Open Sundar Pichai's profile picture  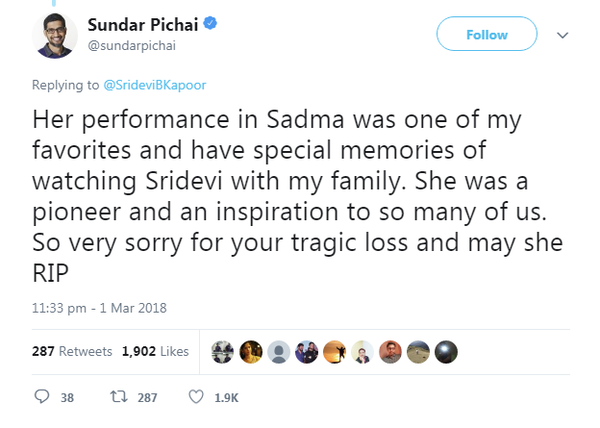click(x=55, y=36)
